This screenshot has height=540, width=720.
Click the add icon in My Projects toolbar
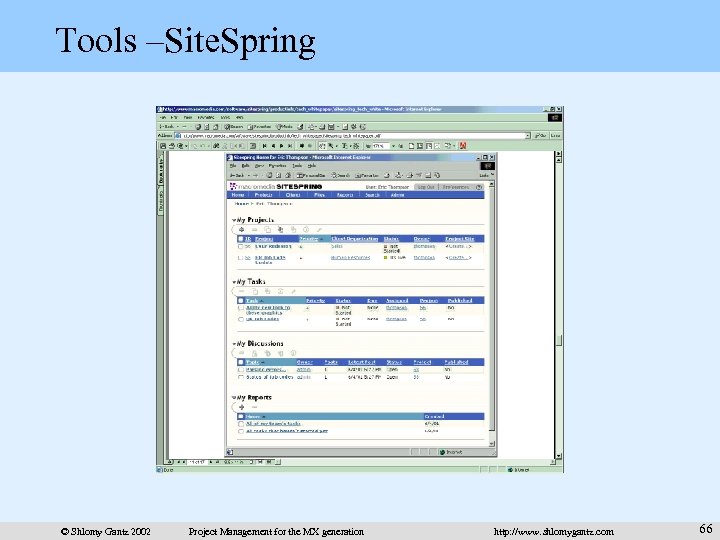[242, 230]
